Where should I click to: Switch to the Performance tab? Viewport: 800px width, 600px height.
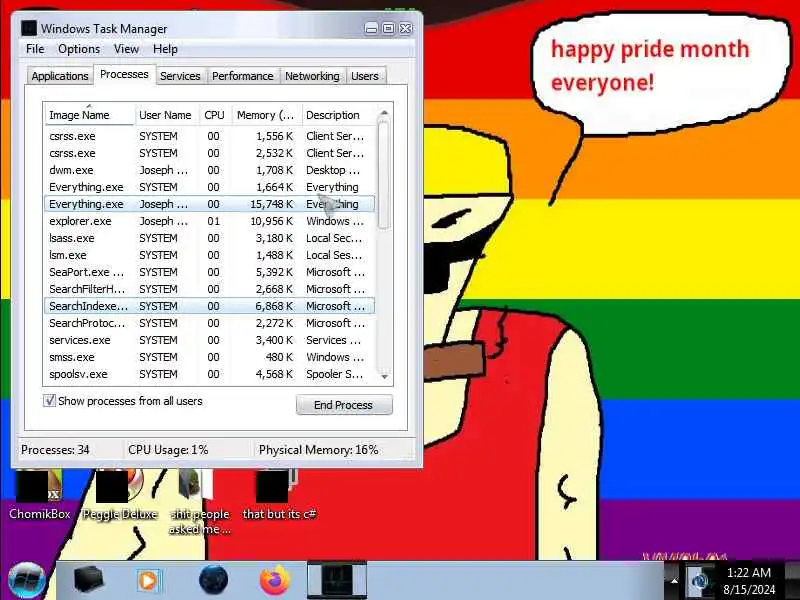(x=242, y=76)
